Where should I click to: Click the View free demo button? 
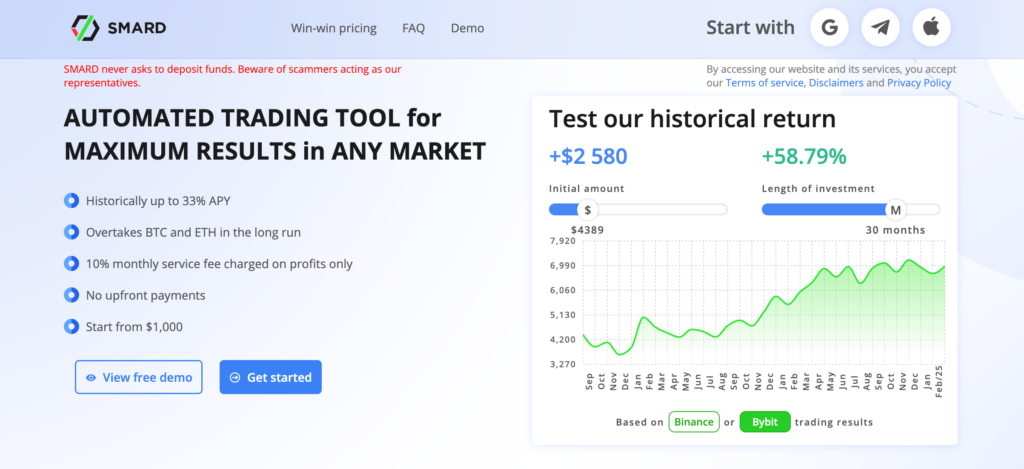click(138, 377)
